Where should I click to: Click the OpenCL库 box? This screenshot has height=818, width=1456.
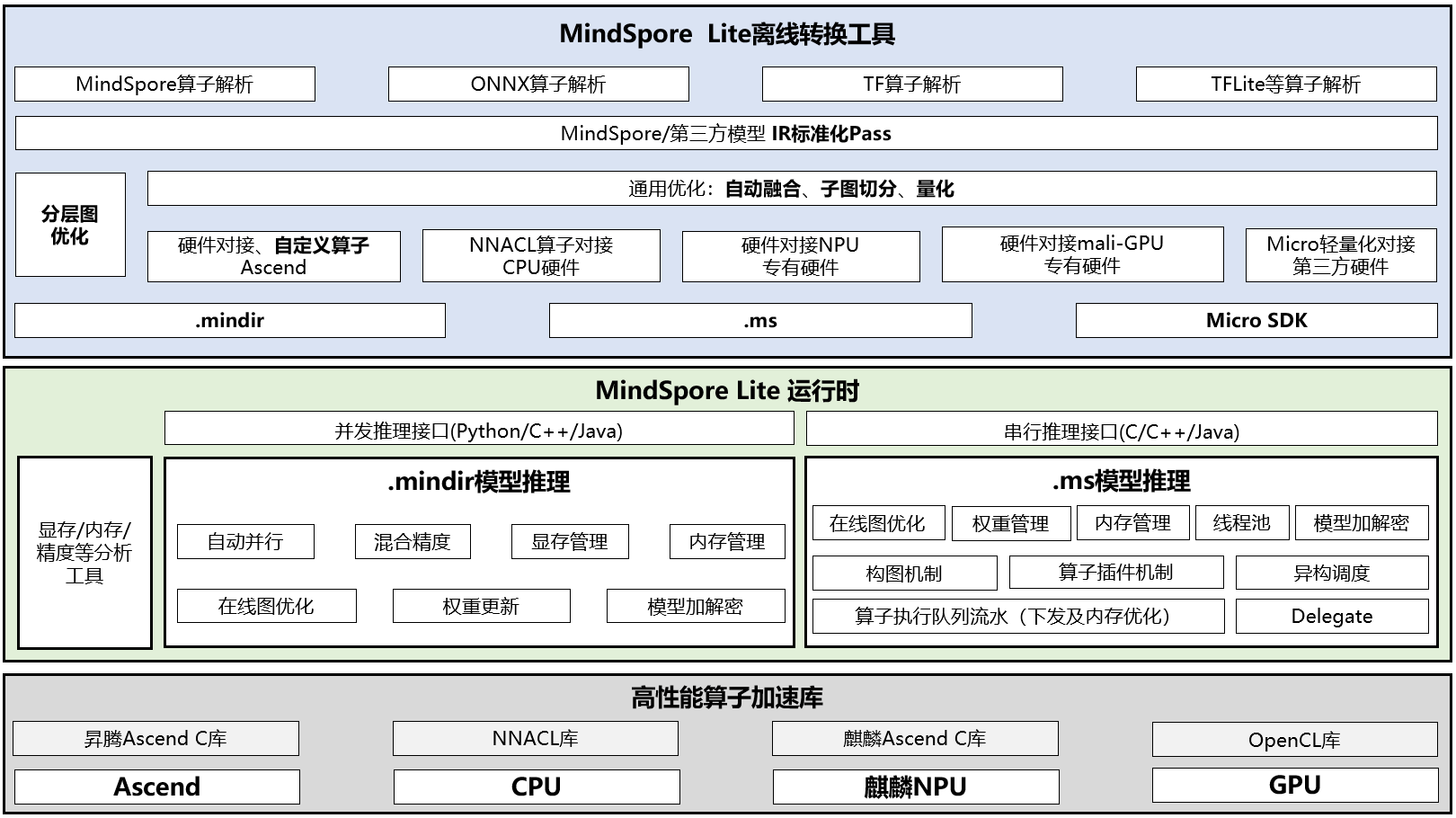pyautogui.click(x=1294, y=740)
